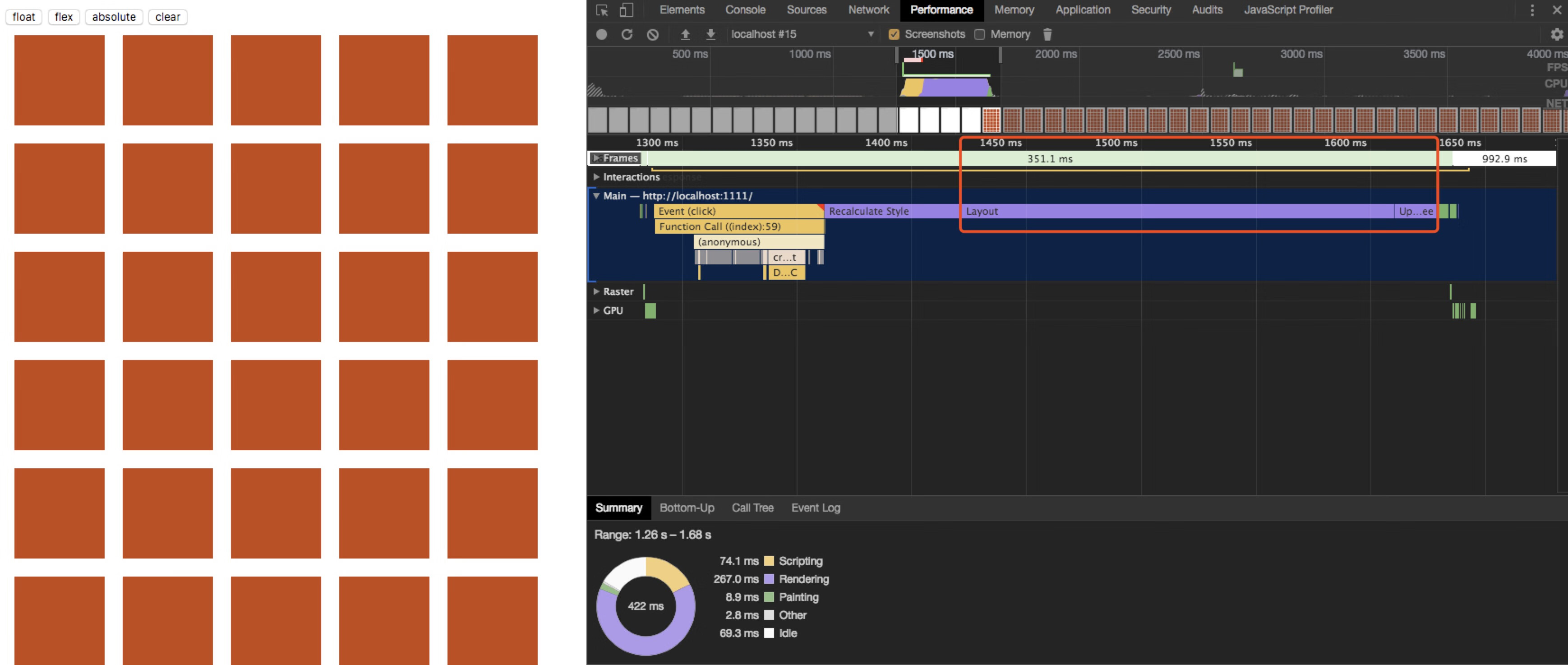Open the Event Log tab
Image resolution: width=1568 pixels, height=665 pixels.
(x=816, y=508)
